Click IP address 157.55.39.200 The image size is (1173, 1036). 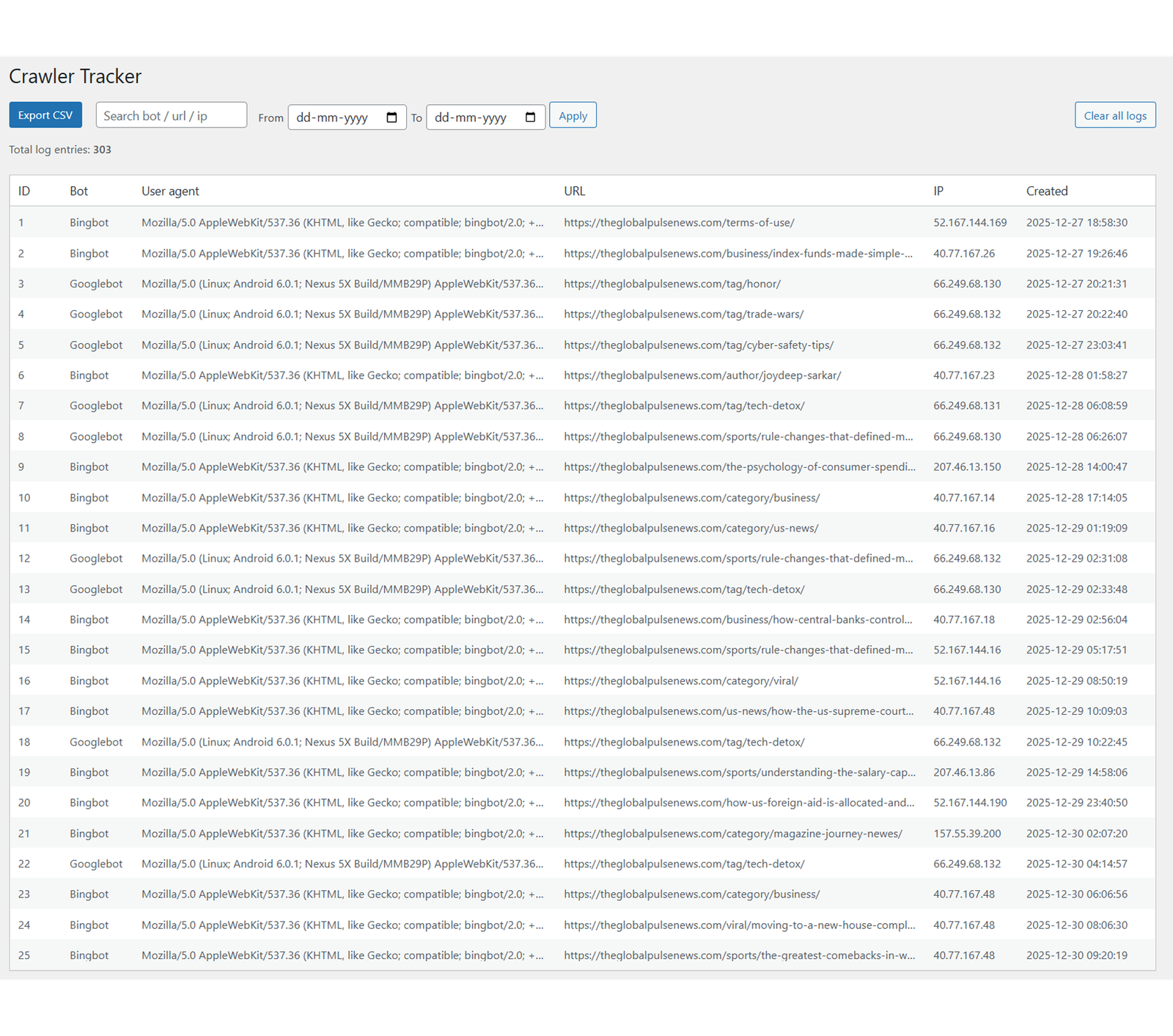[x=967, y=834]
